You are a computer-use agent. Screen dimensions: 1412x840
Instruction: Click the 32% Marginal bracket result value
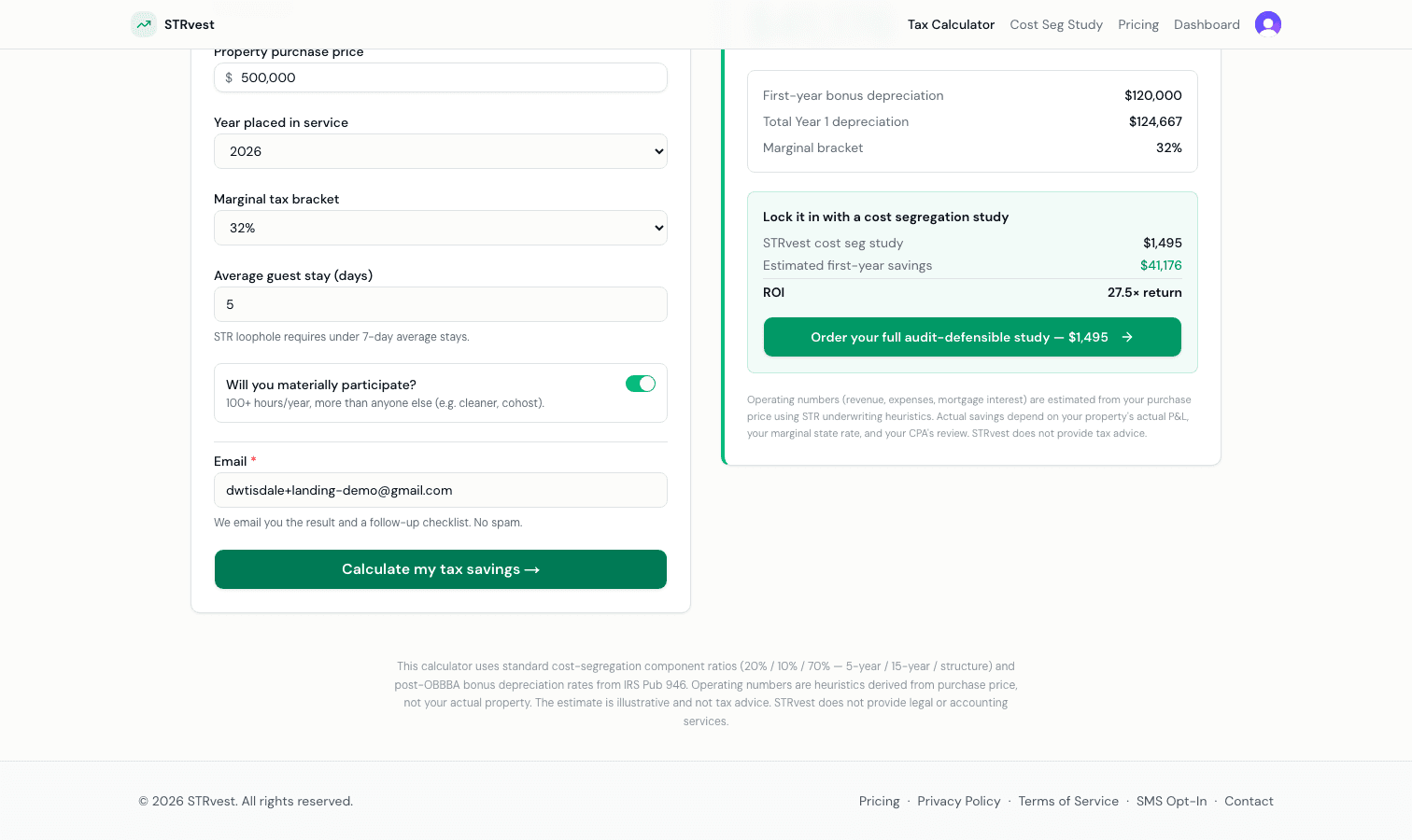[x=1169, y=147]
